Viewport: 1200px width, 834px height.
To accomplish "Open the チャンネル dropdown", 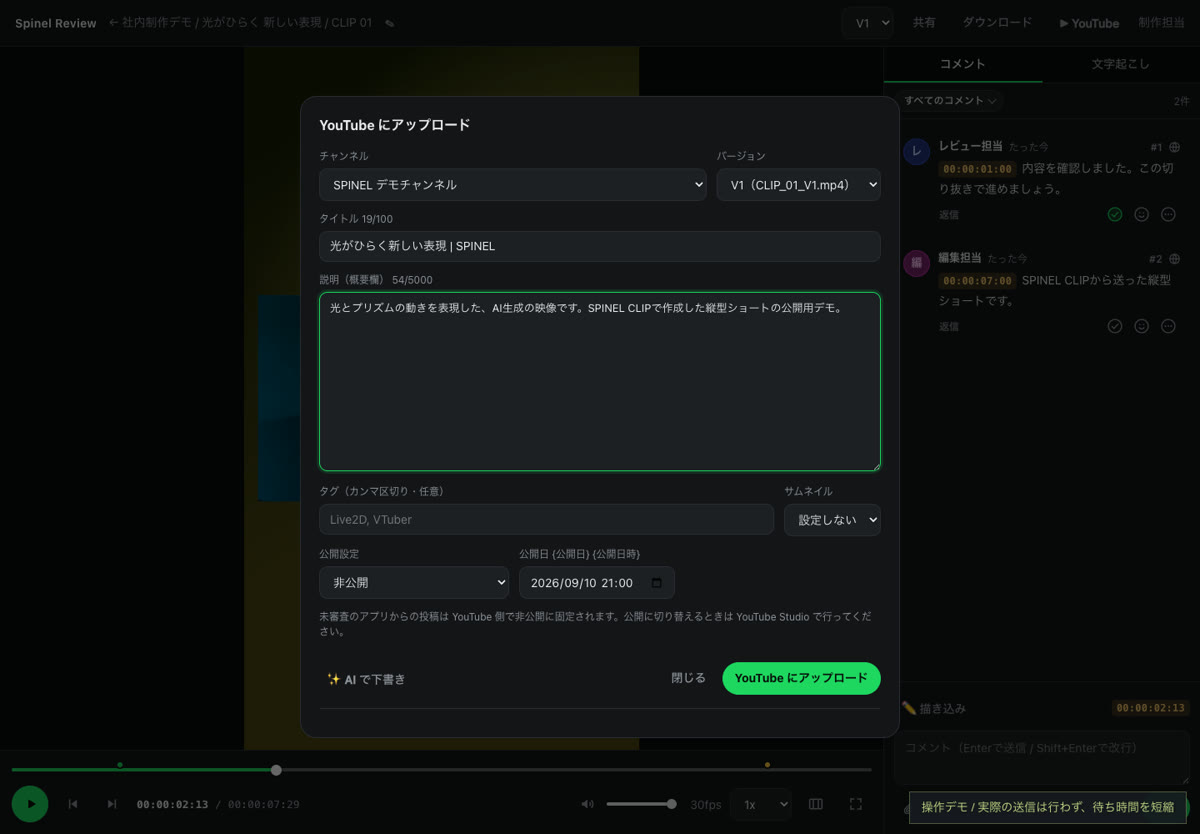I will [513, 185].
